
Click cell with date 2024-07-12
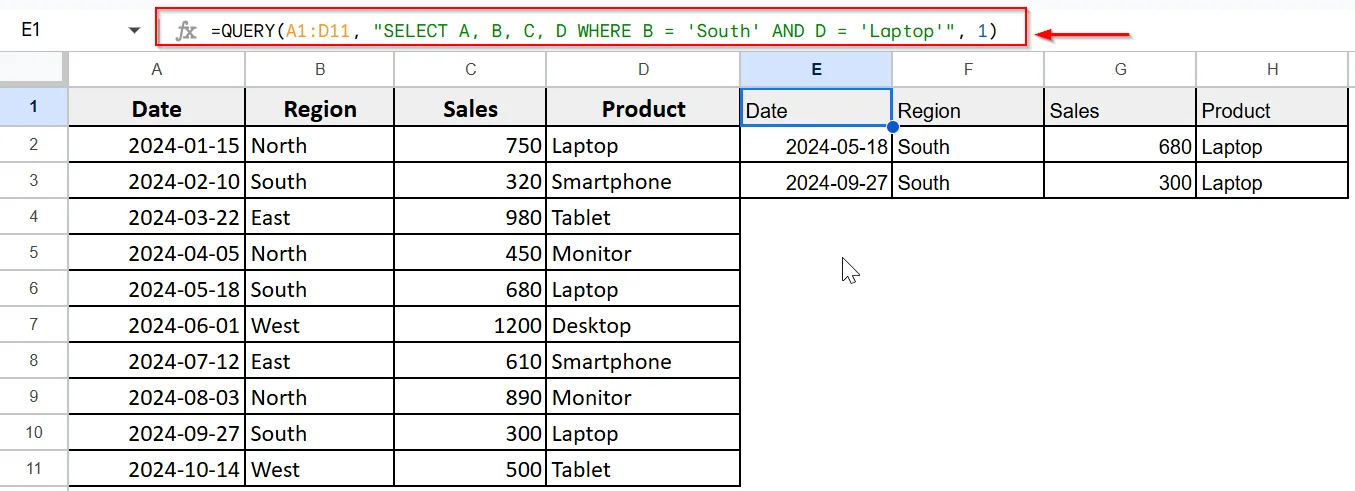click(157, 361)
